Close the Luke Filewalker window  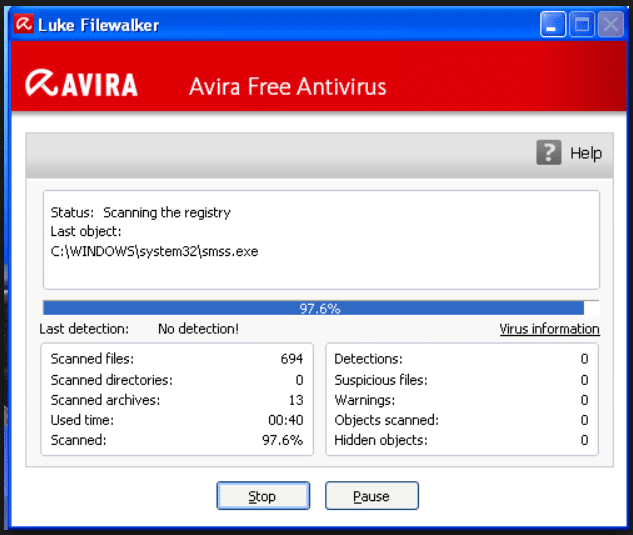(x=611, y=25)
